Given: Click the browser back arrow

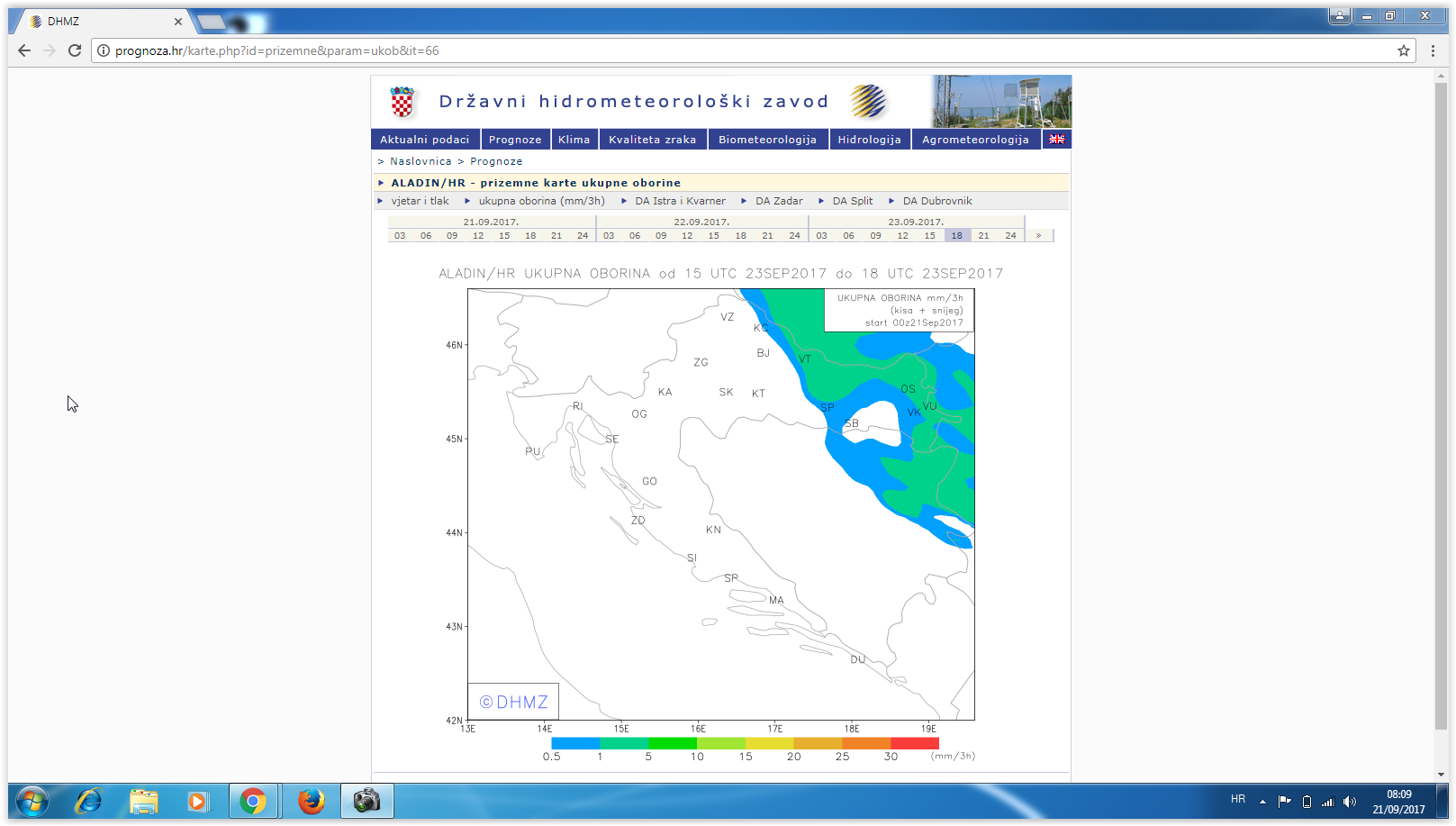Looking at the screenshot, I should [24, 50].
